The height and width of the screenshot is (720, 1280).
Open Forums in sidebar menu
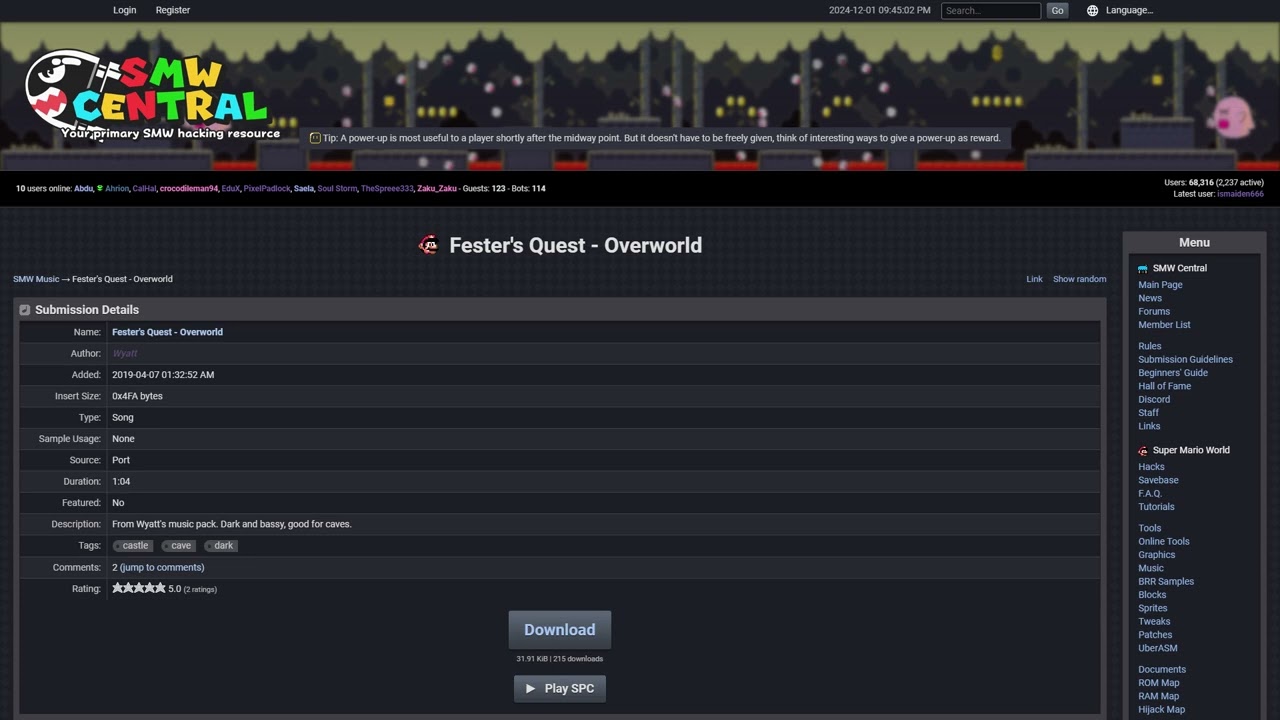tap(1154, 311)
